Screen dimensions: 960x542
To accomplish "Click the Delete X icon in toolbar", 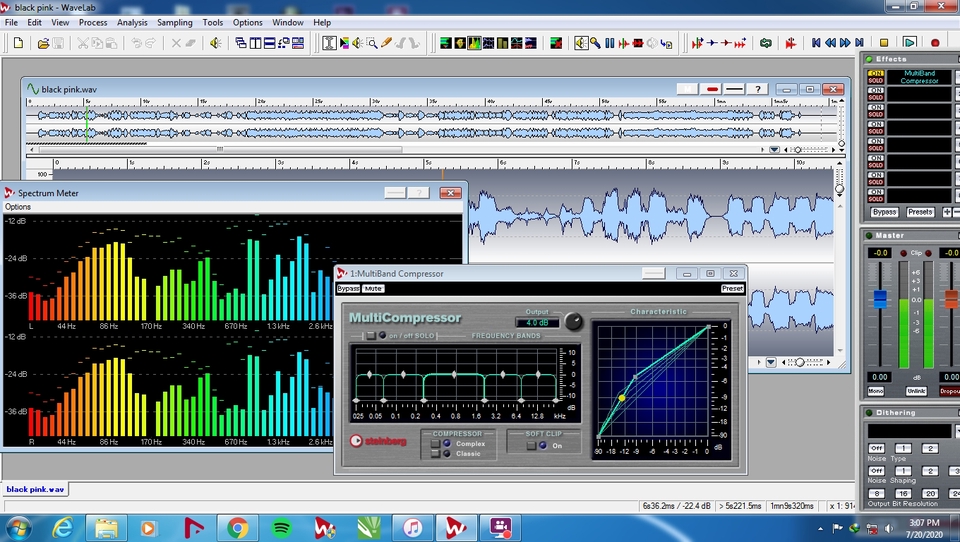I will 176,43.
